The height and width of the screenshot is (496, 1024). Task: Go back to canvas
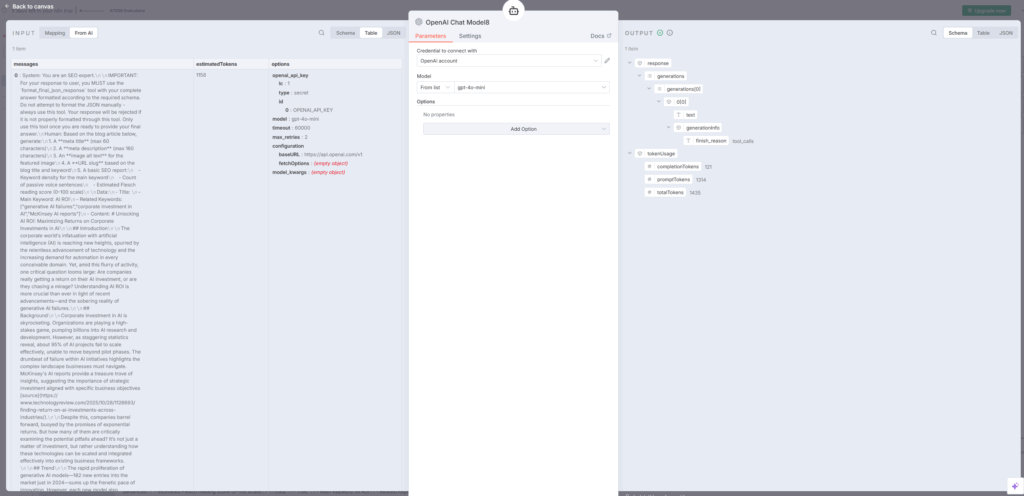coord(30,6)
